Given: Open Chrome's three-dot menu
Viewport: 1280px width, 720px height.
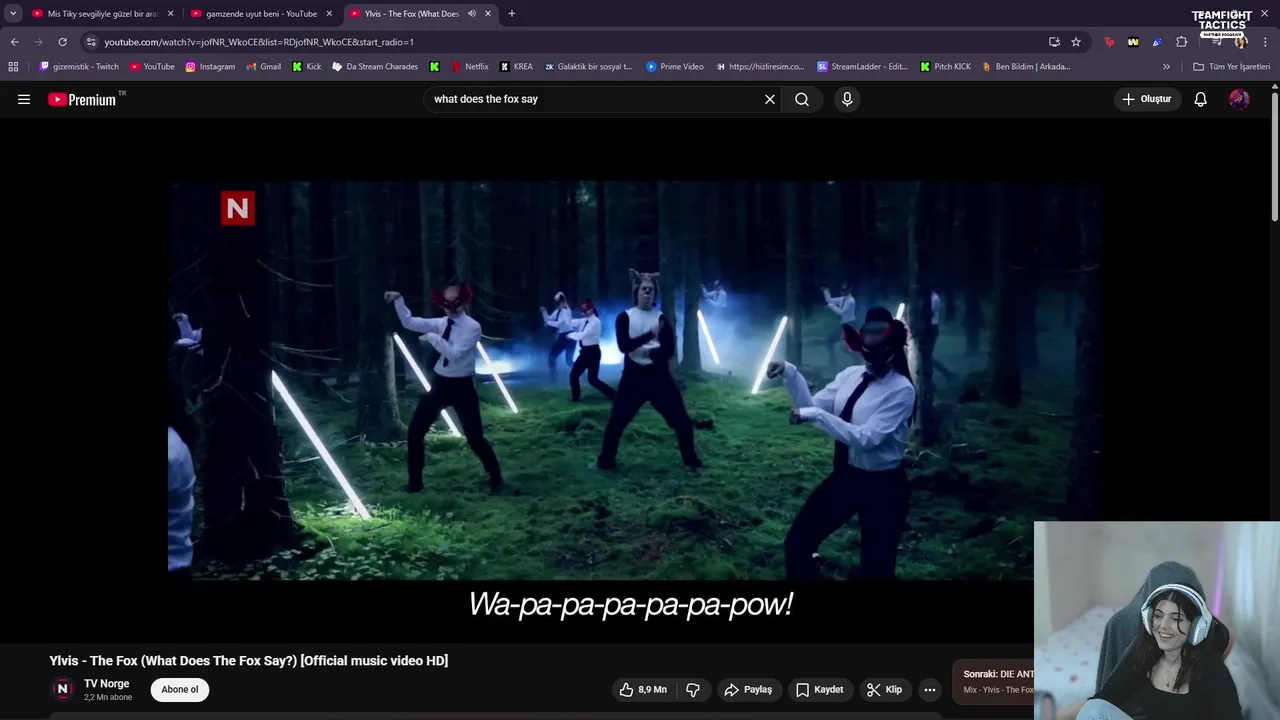Looking at the screenshot, I should click(x=1266, y=42).
